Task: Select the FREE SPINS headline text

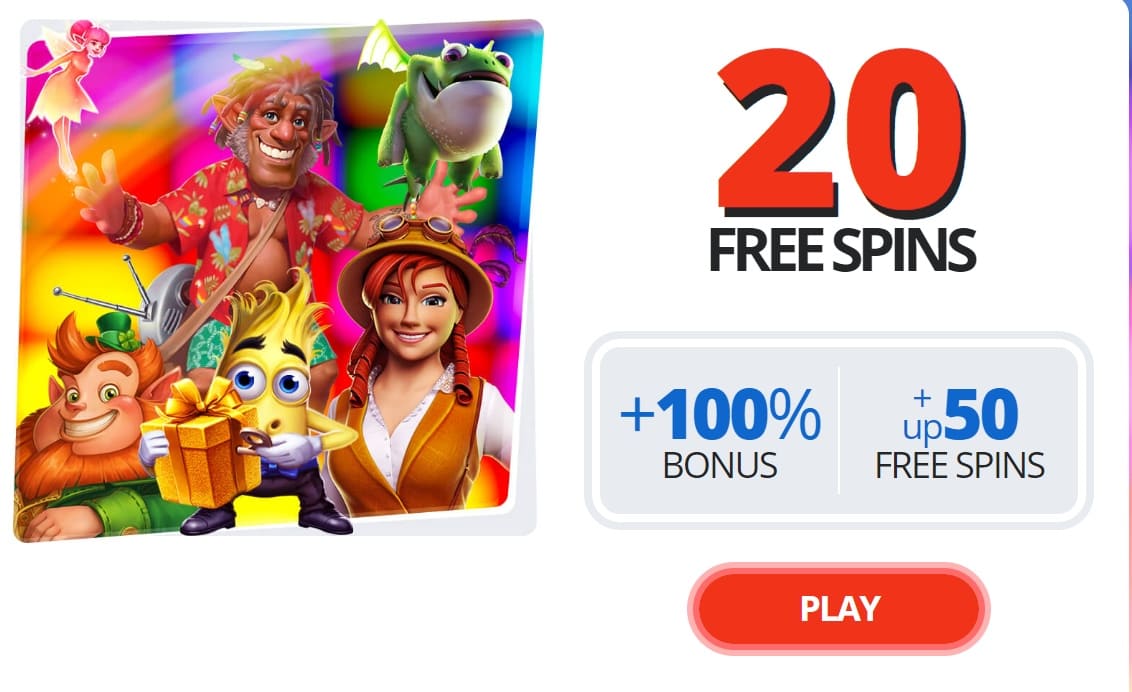Action: (x=842, y=250)
